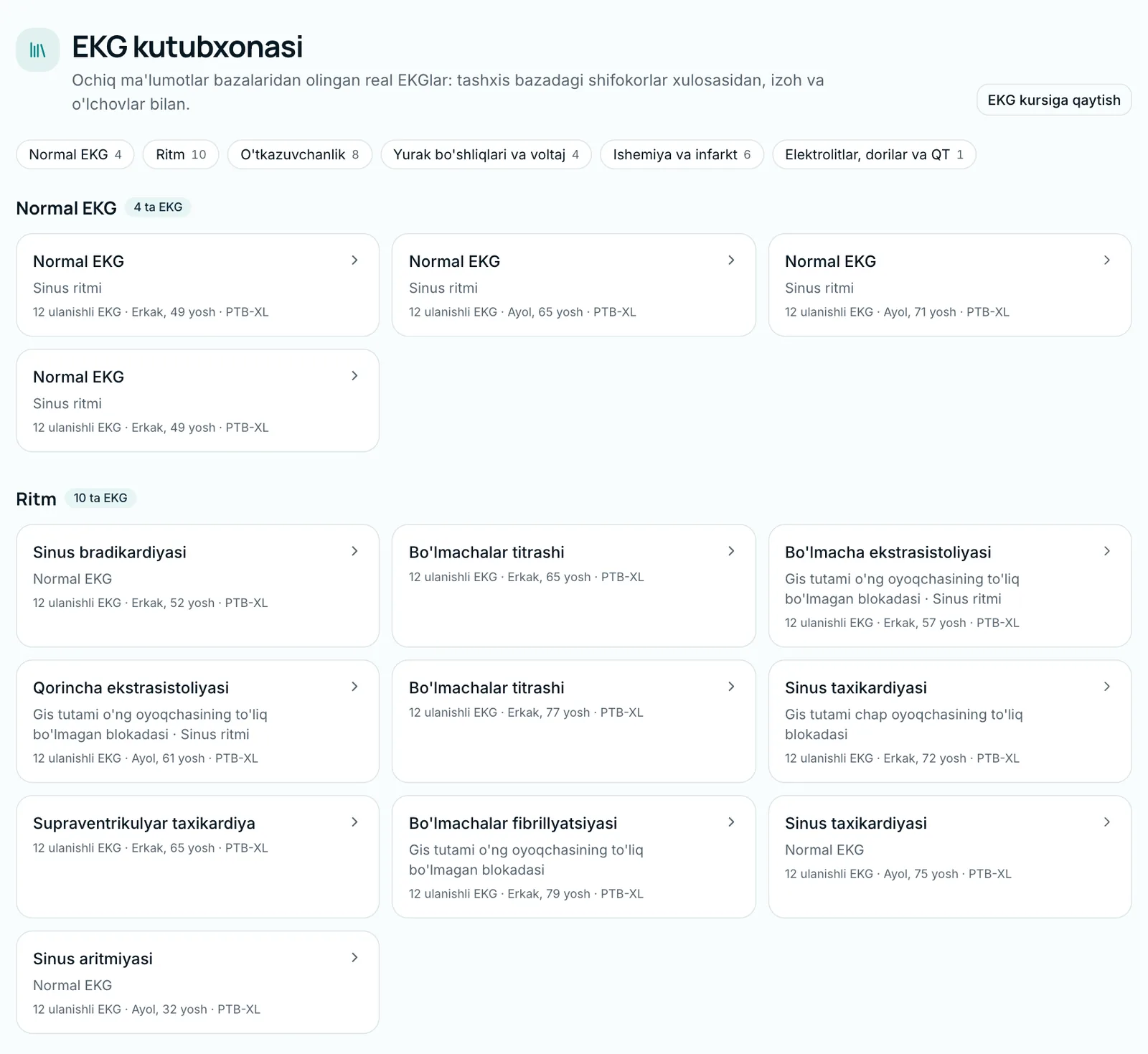The width and height of the screenshot is (1148, 1054).
Task: Jump to O'tkazuvchanlik category chip
Action: click(x=300, y=154)
